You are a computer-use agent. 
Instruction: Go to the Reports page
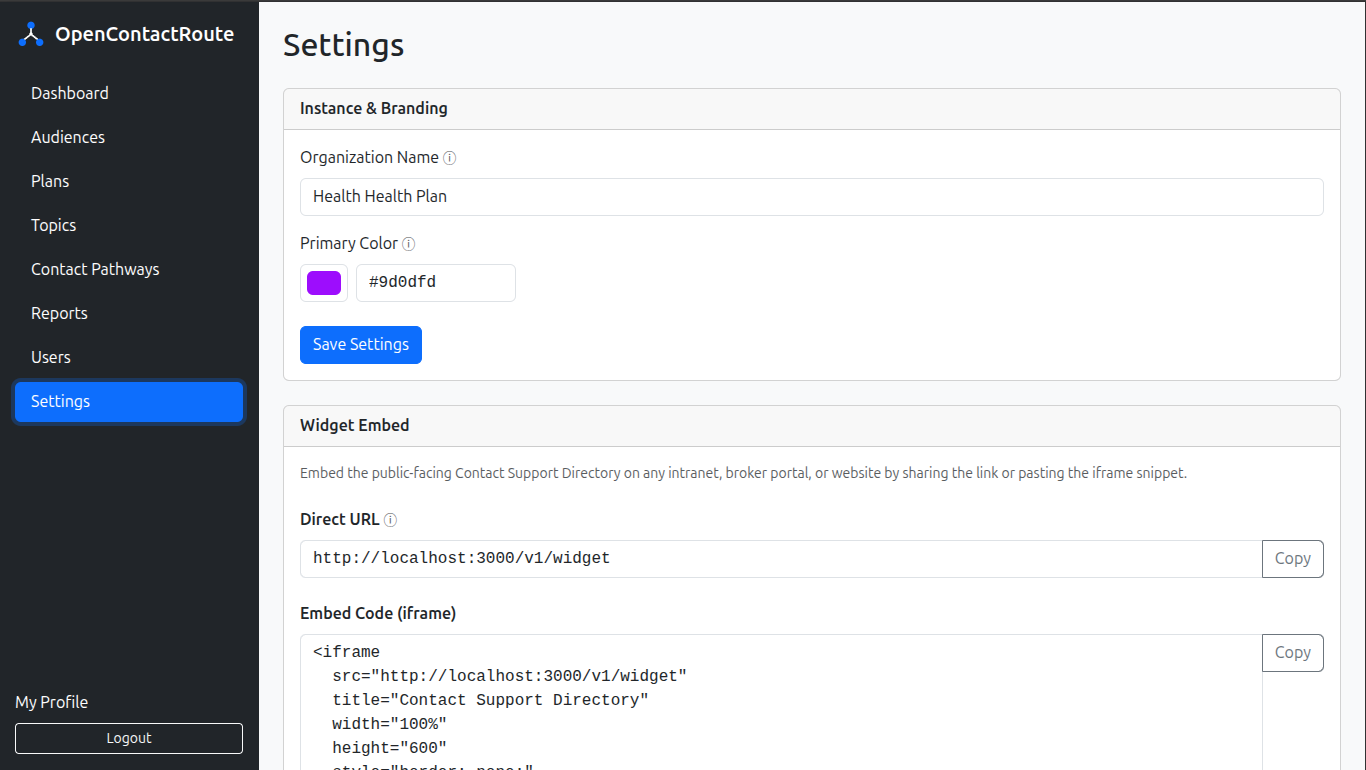click(59, 313)
